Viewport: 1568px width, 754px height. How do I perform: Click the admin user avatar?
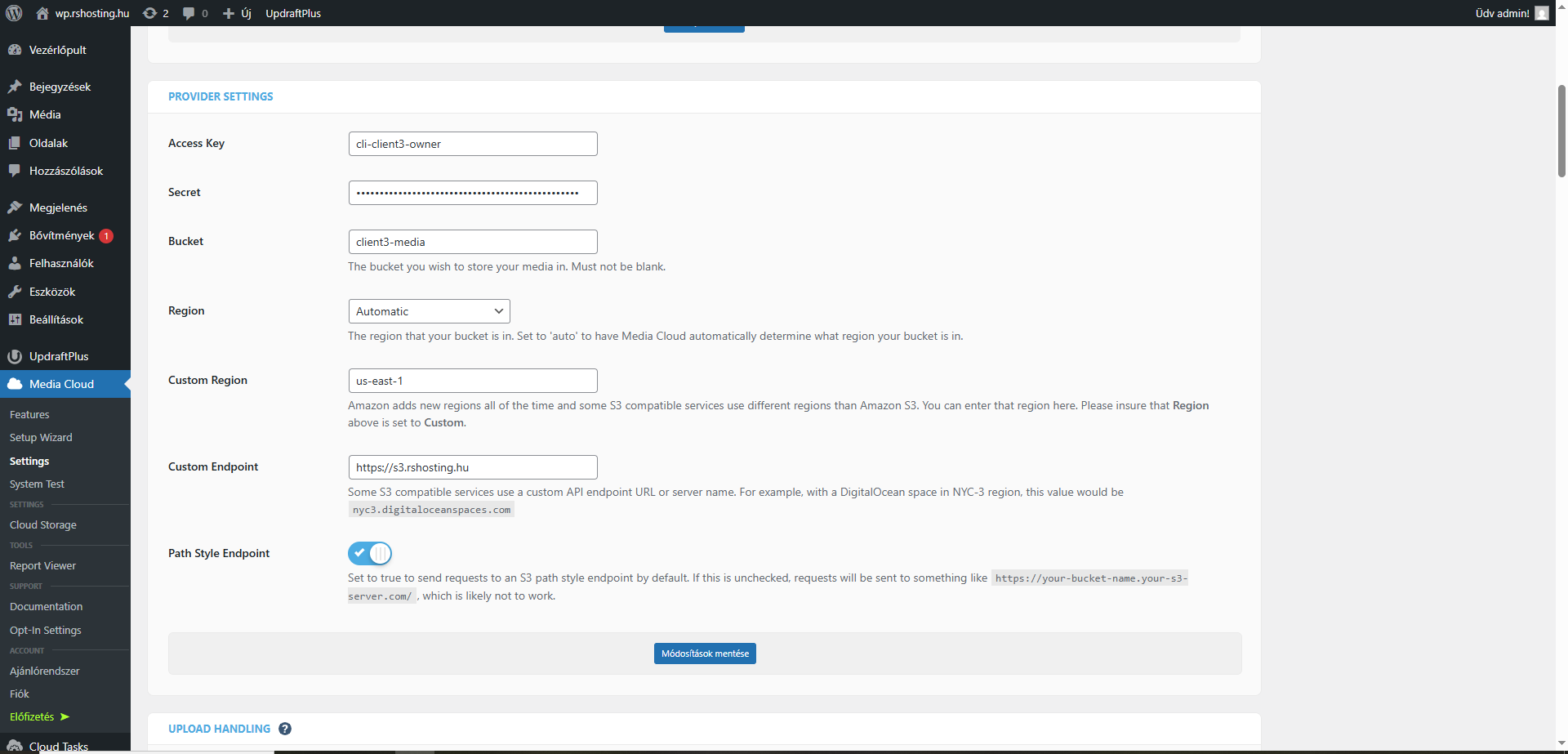[x=1541, y=13]
